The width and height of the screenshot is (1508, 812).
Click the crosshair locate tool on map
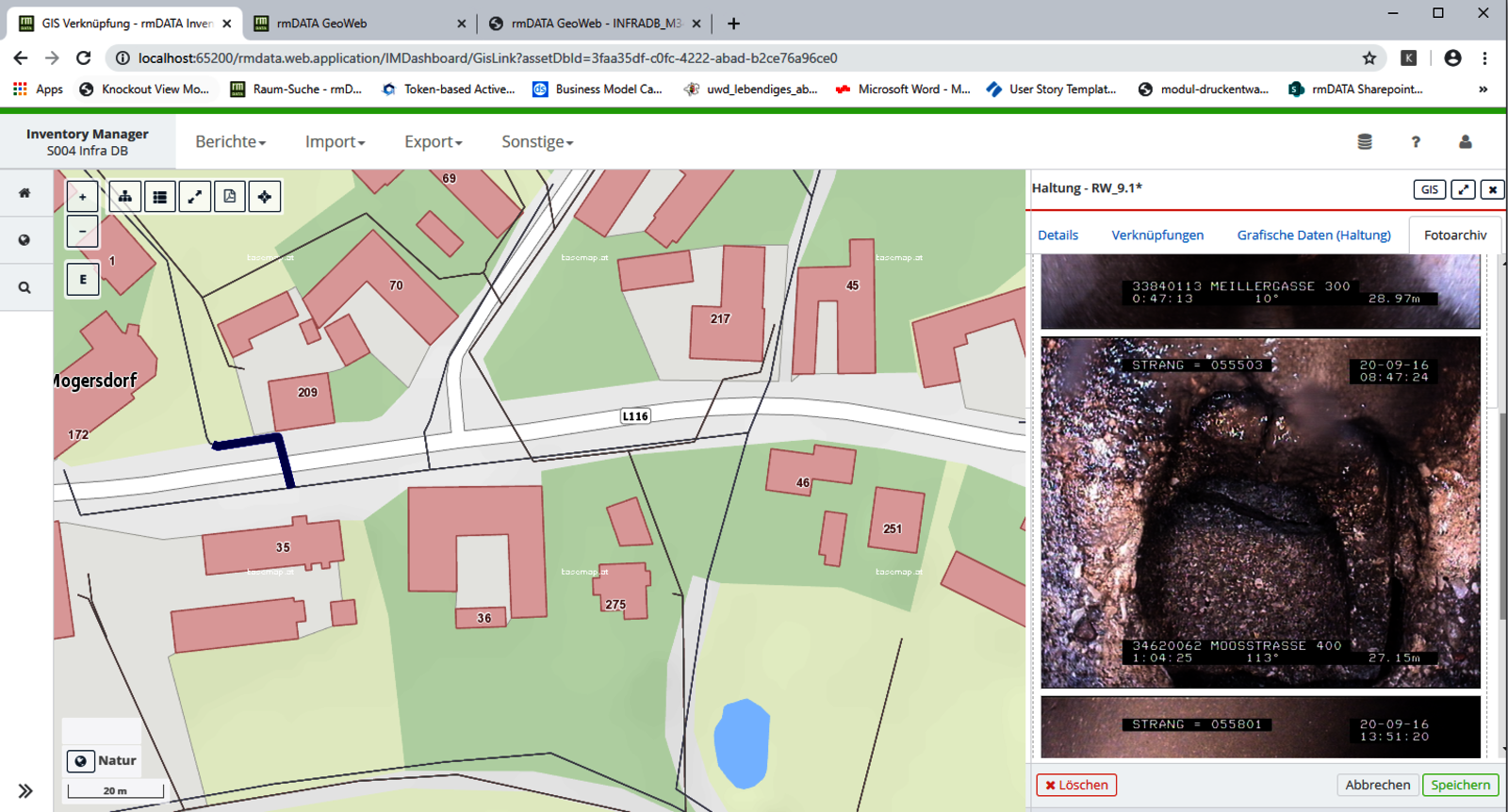[265, 197]
